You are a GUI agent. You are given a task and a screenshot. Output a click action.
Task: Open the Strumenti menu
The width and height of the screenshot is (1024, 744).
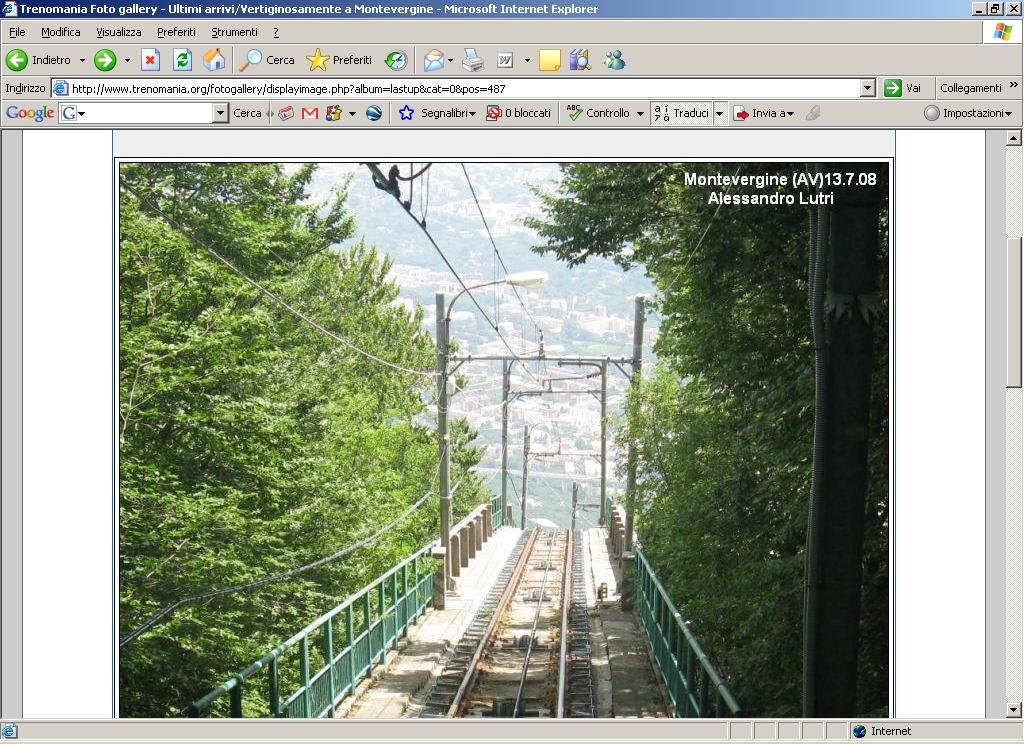pos(234,32)
